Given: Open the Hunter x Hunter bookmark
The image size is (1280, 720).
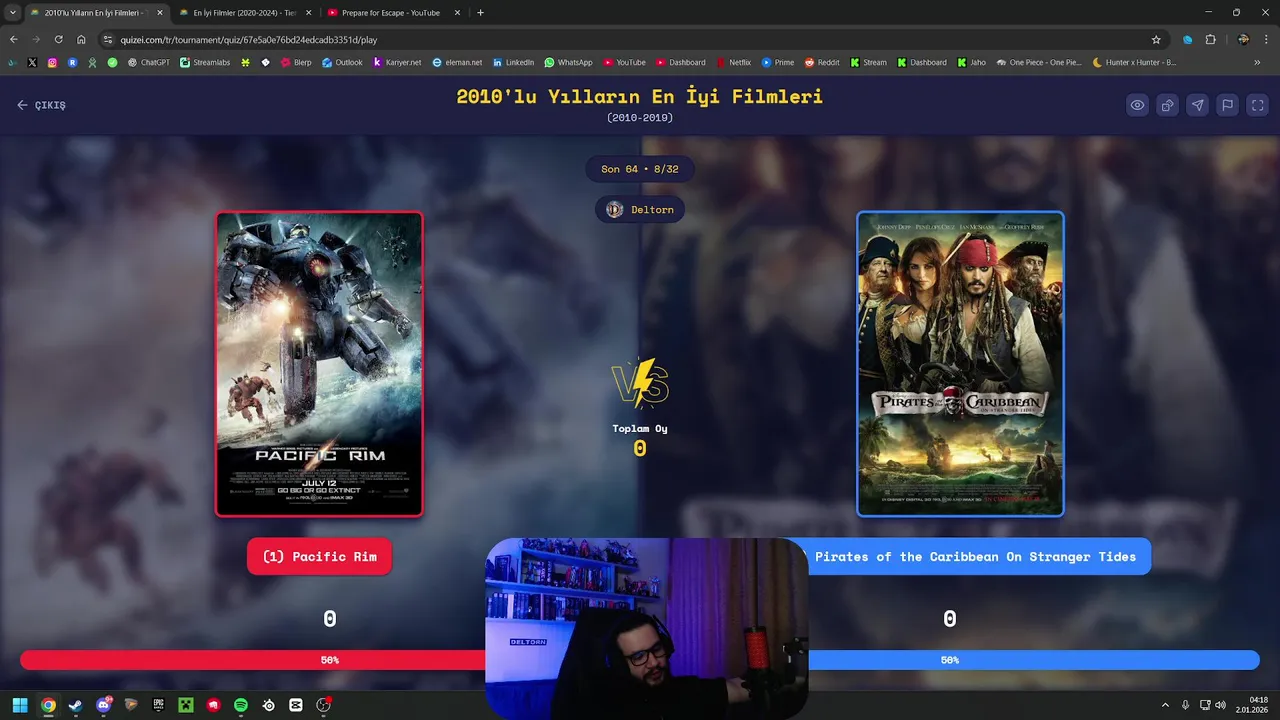Looking at the screenshot, I should coord(1134,62).
